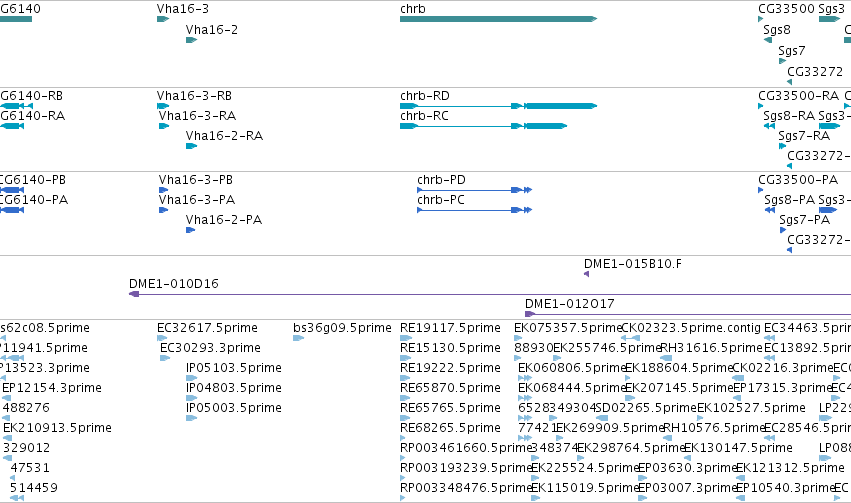Viewport: 851px width, 503px height.
Task: Select the EK210913.5prime EST label
Action: tap(57, 429)
